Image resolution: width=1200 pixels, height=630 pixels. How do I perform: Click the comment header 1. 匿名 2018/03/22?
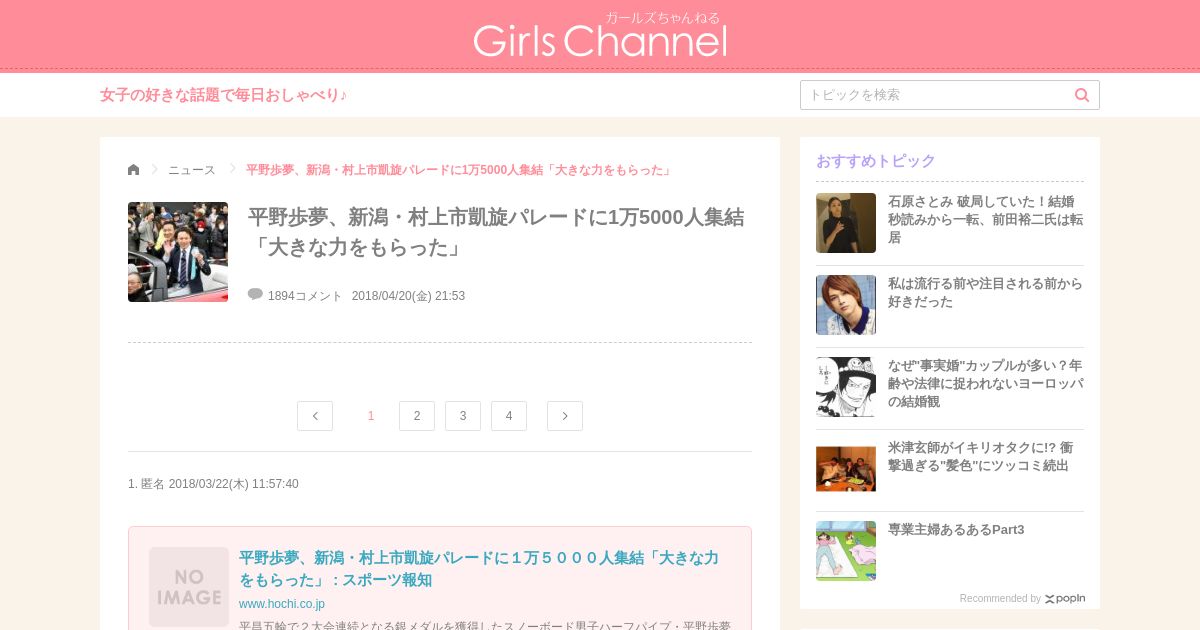pos(213,484)
